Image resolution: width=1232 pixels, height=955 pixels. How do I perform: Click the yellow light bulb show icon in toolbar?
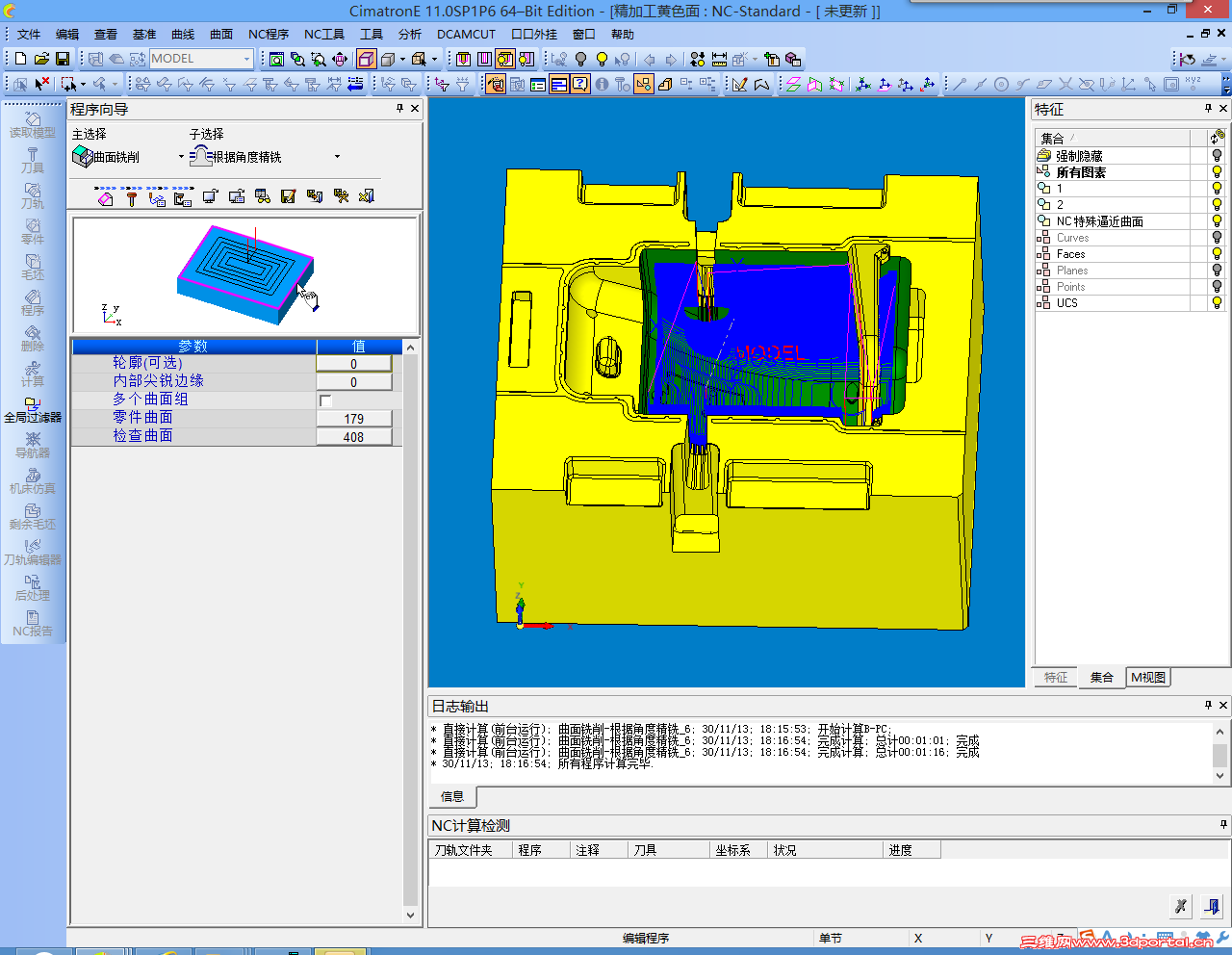(603, 59)
